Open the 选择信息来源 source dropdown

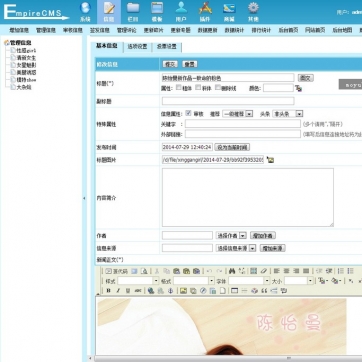(x=236, y=248)
